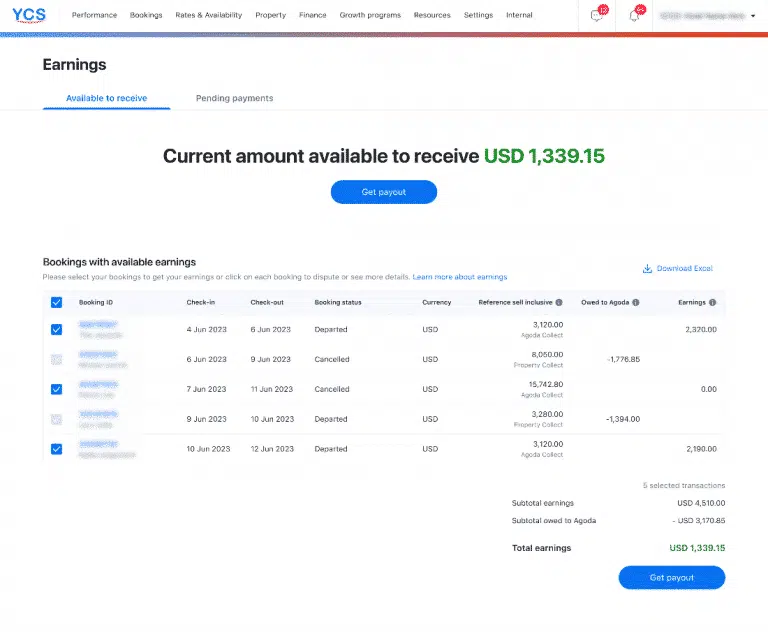
Task: Click the top Get payout button
Action: 383,192
